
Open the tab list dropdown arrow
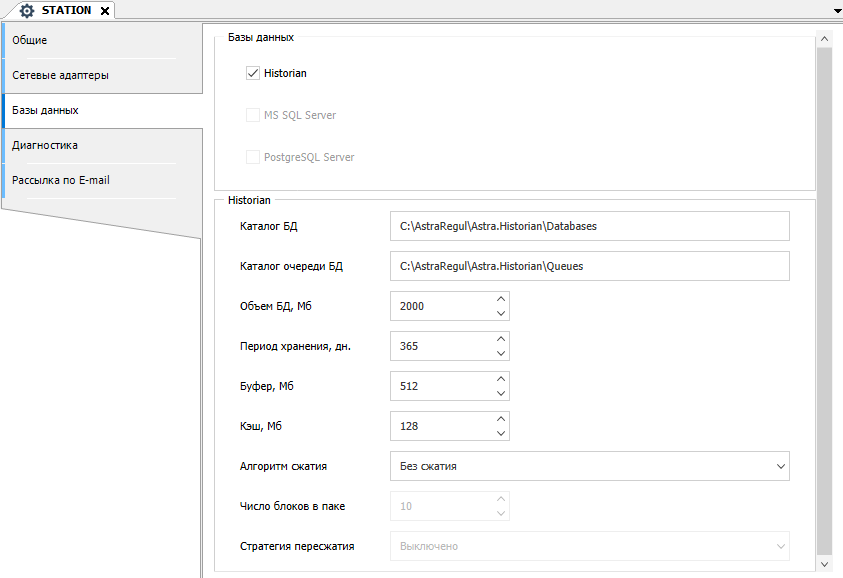(x=836, y=10)
